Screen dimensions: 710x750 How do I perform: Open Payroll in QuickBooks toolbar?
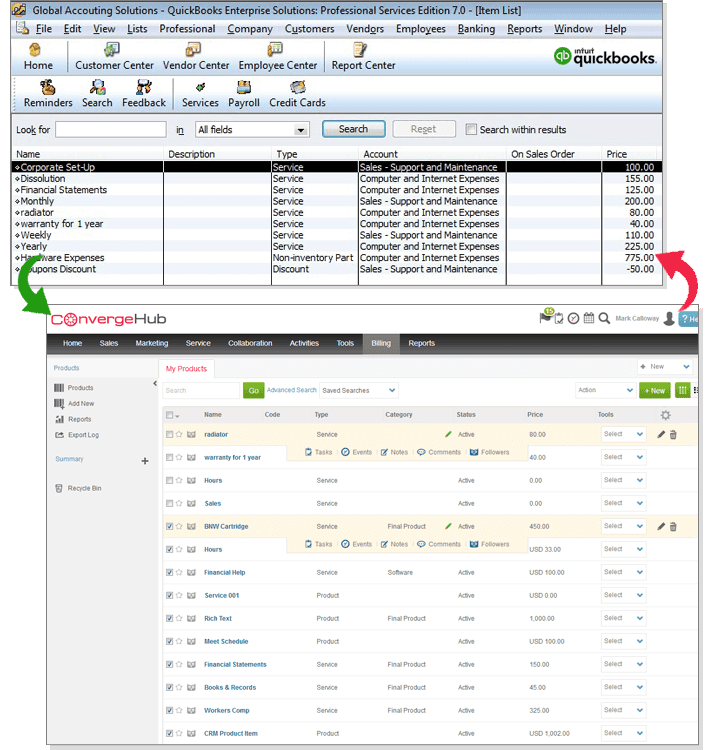[x=244, y=94]
